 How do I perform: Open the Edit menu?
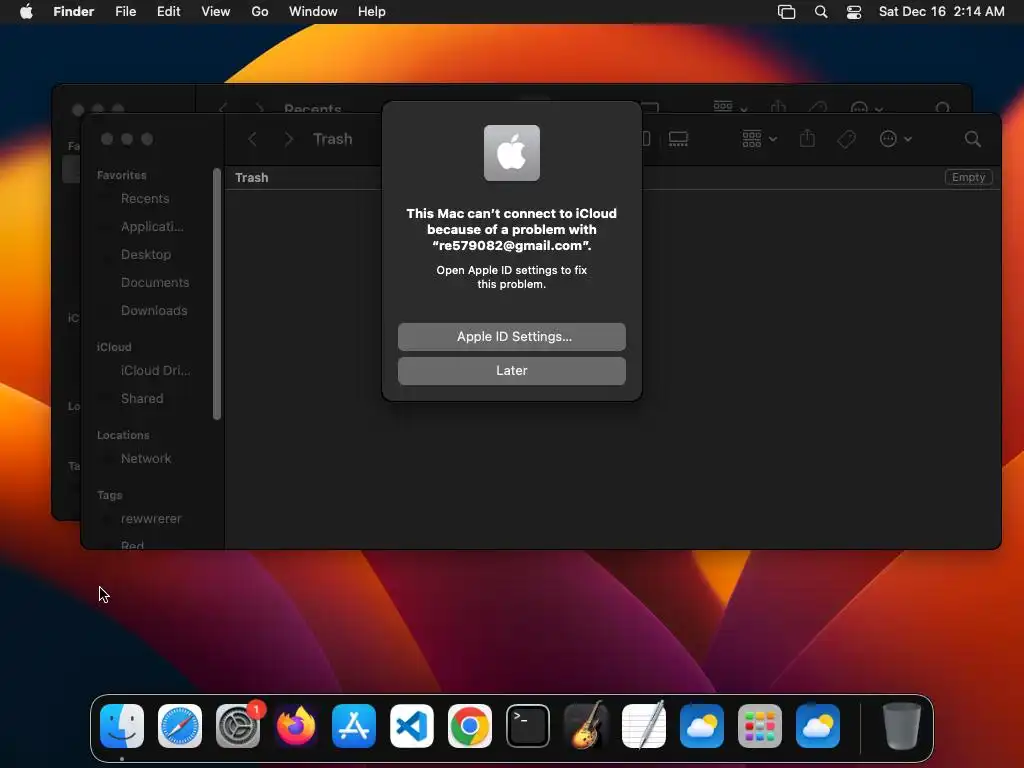tap(168, 12)
